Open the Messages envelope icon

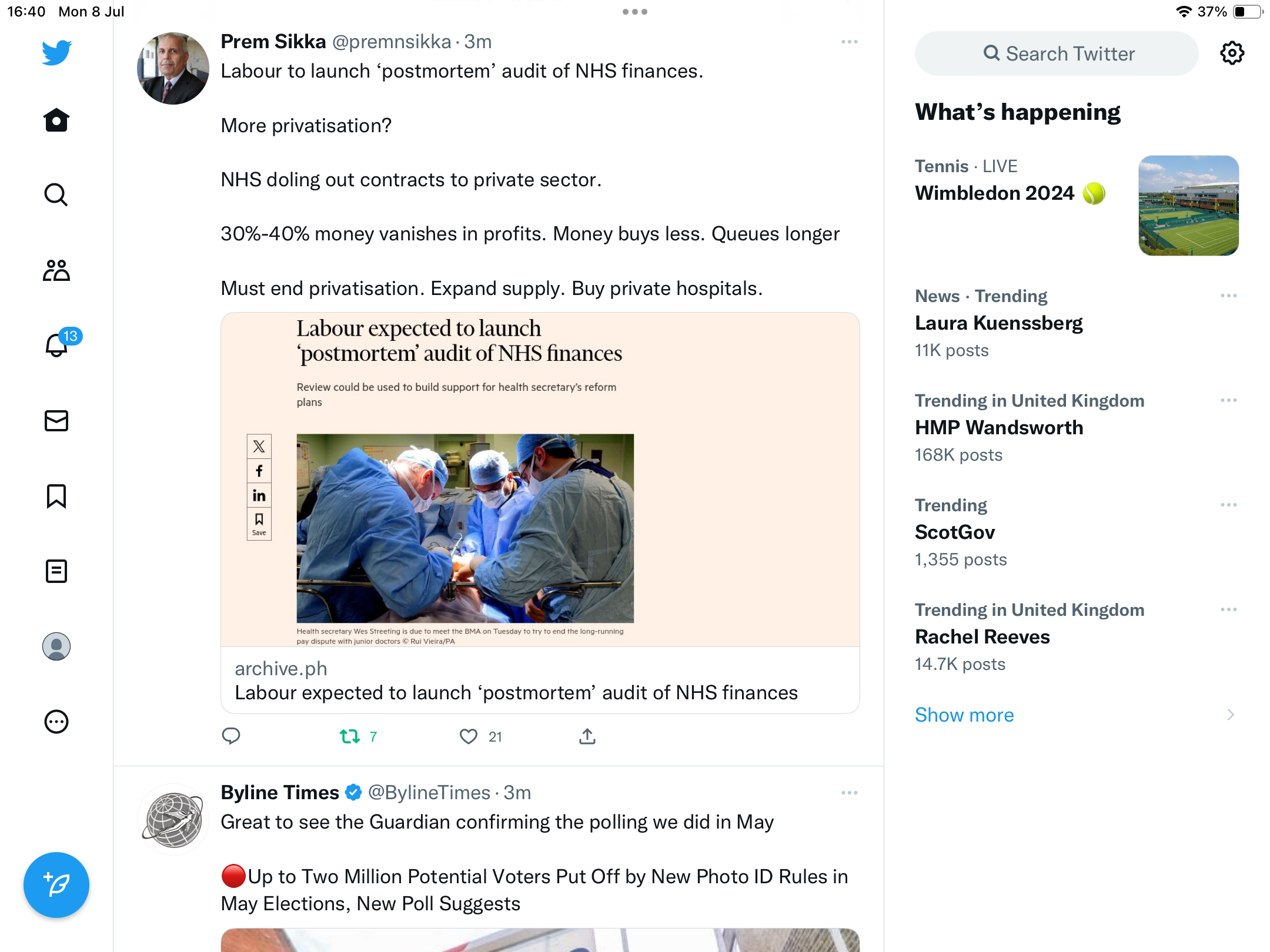click(x=56, y=421)
